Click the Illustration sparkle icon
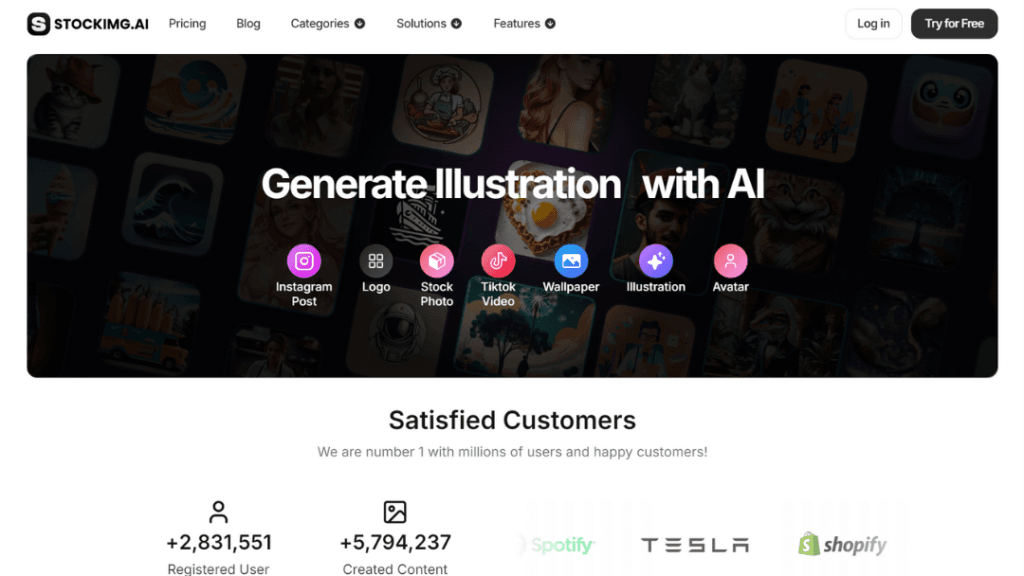 coord(656,261)
